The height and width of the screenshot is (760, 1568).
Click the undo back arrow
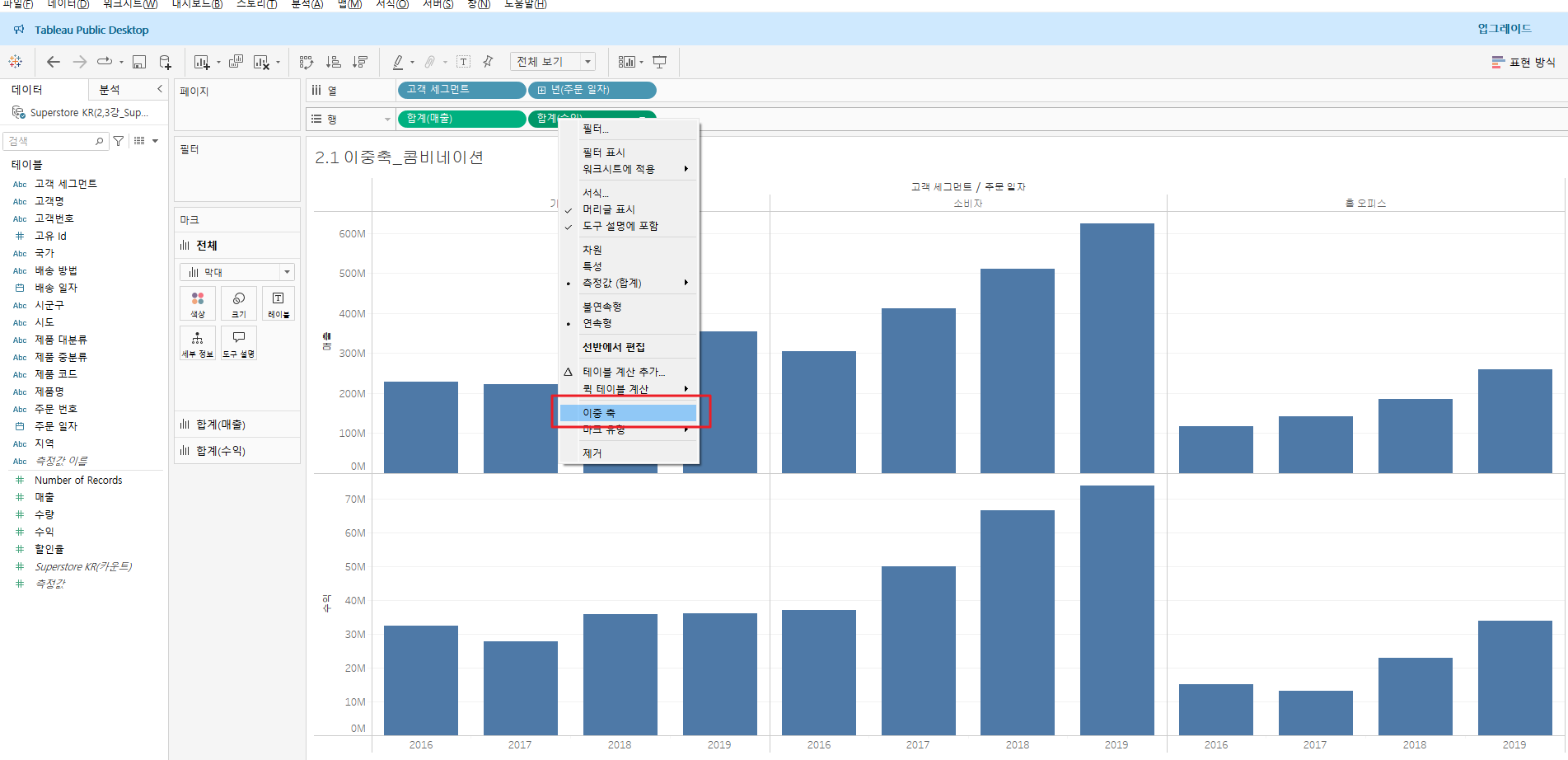click(x=54, y=62)
